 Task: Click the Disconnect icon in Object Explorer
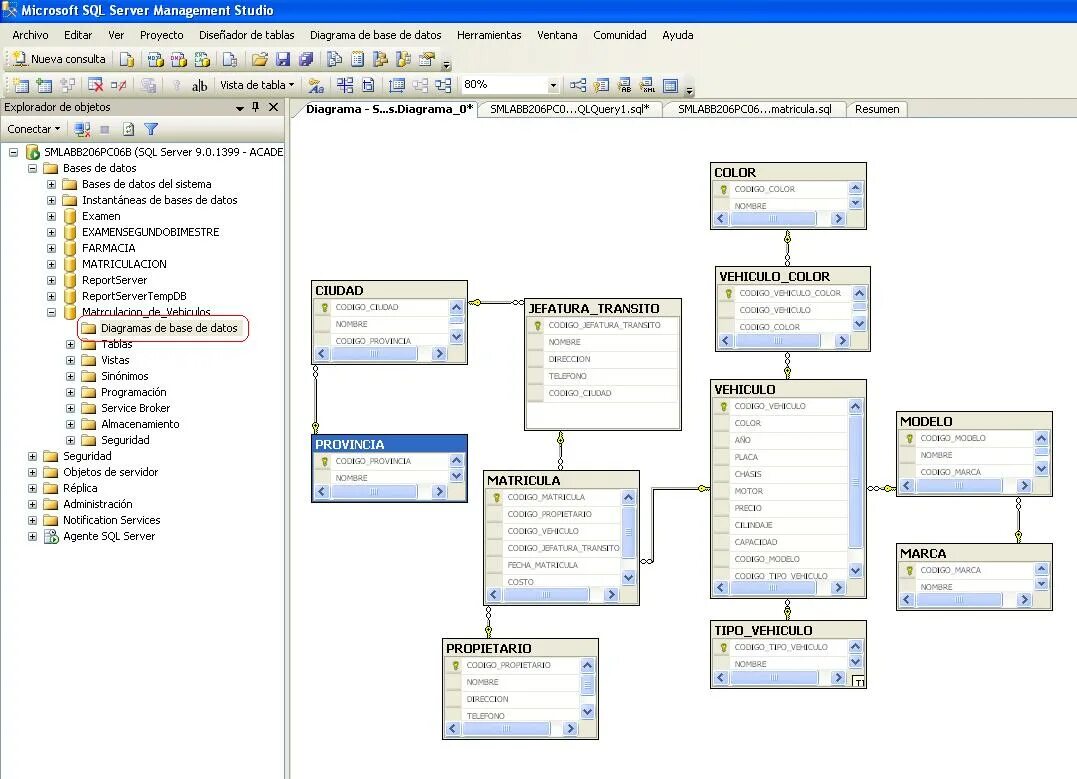[82, 129]
